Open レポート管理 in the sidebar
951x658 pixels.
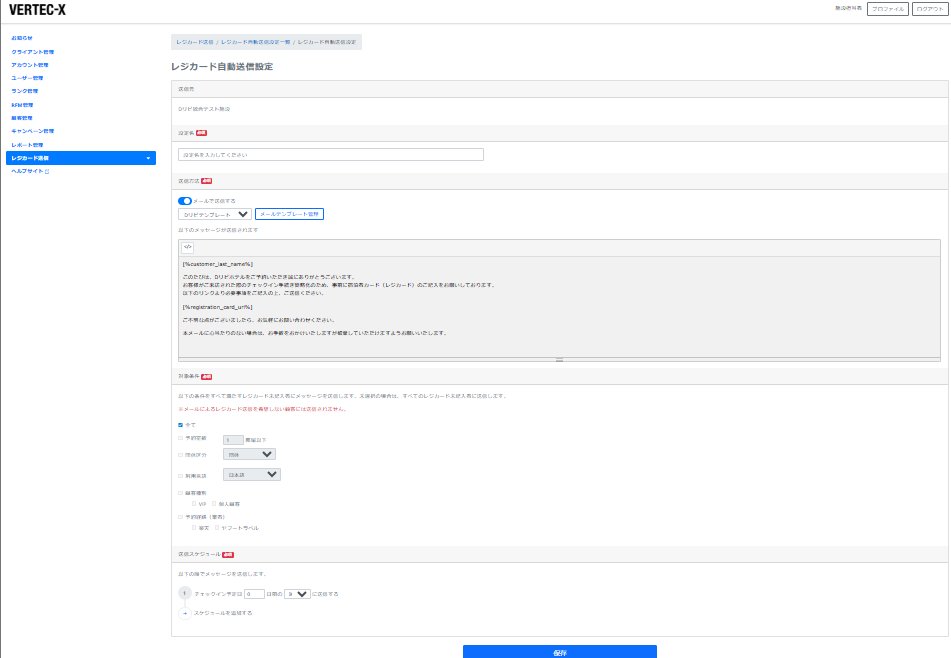(27, 145)
